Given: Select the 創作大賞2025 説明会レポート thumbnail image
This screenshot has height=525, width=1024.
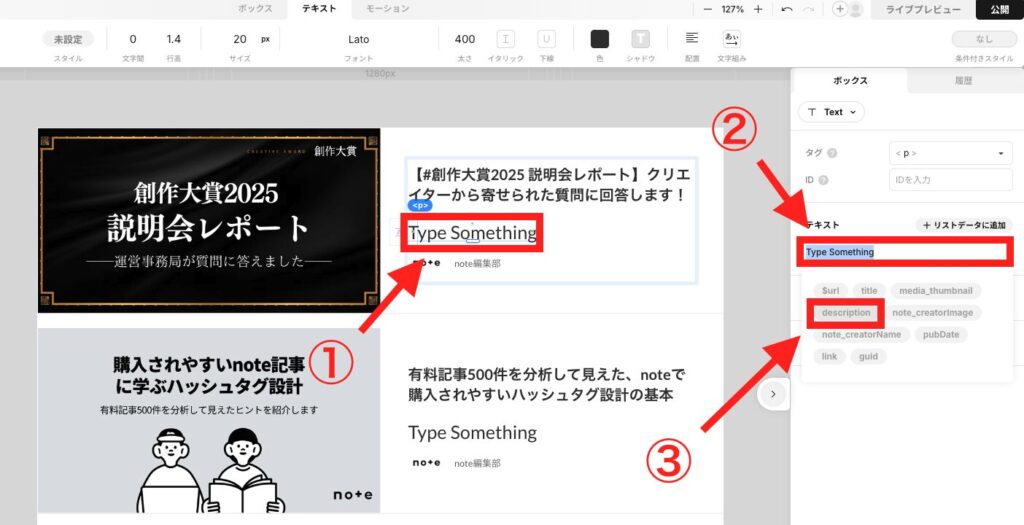Looking at the screenshot, I should [209, 220].
